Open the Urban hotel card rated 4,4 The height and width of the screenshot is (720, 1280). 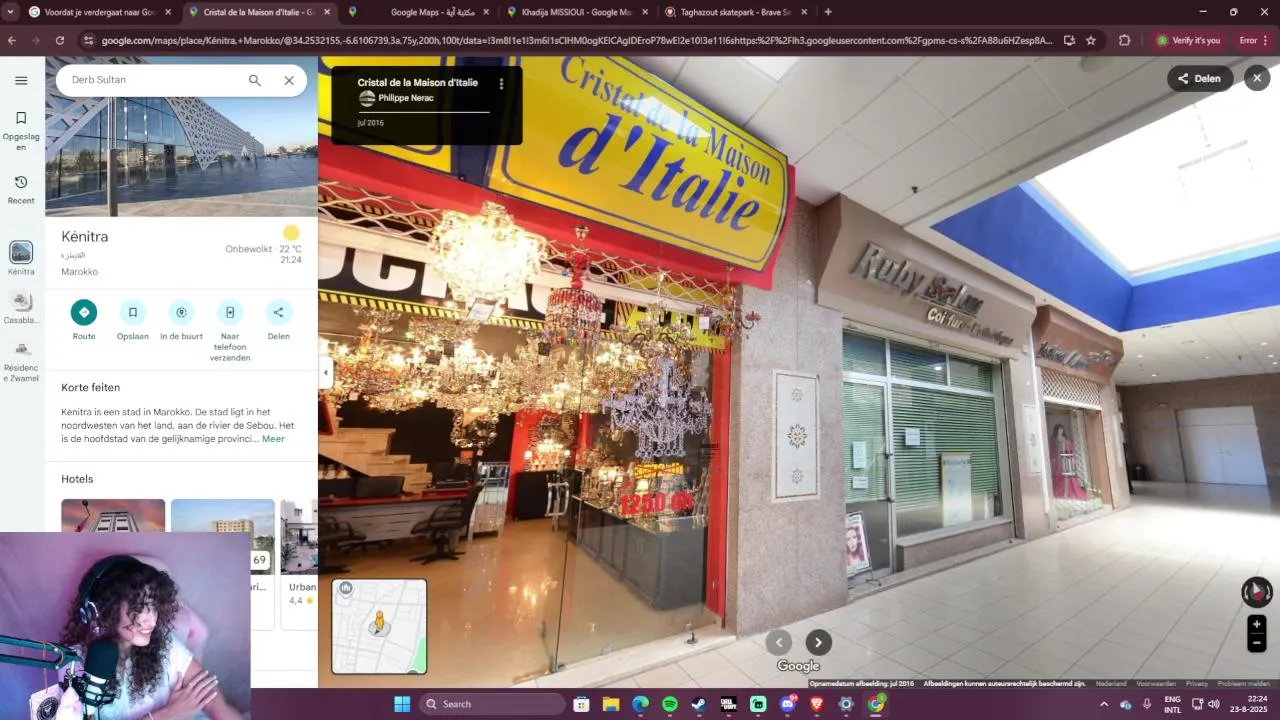300,565
